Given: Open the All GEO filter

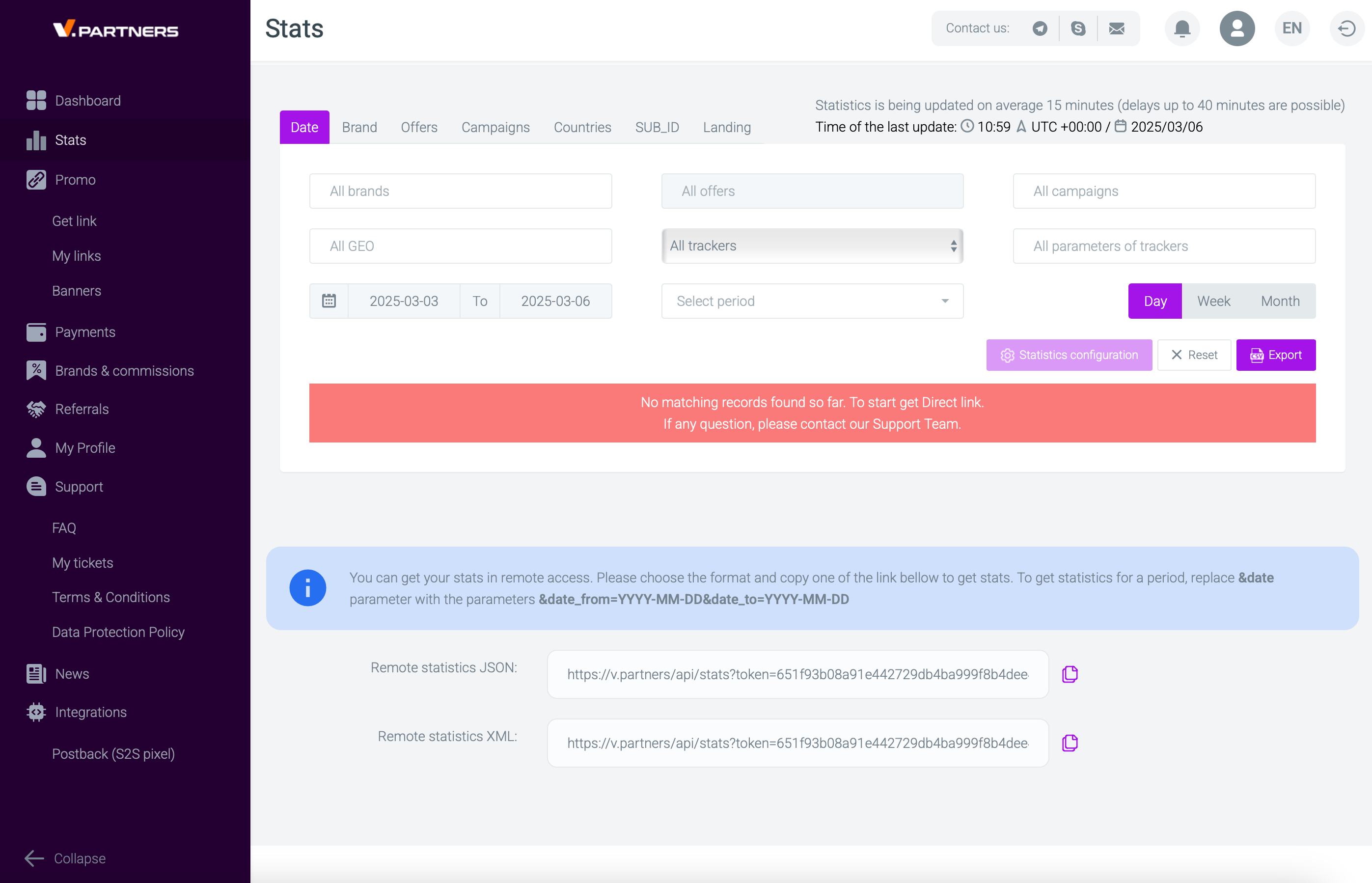Looking at the screenshot, I should coord(461,246).
